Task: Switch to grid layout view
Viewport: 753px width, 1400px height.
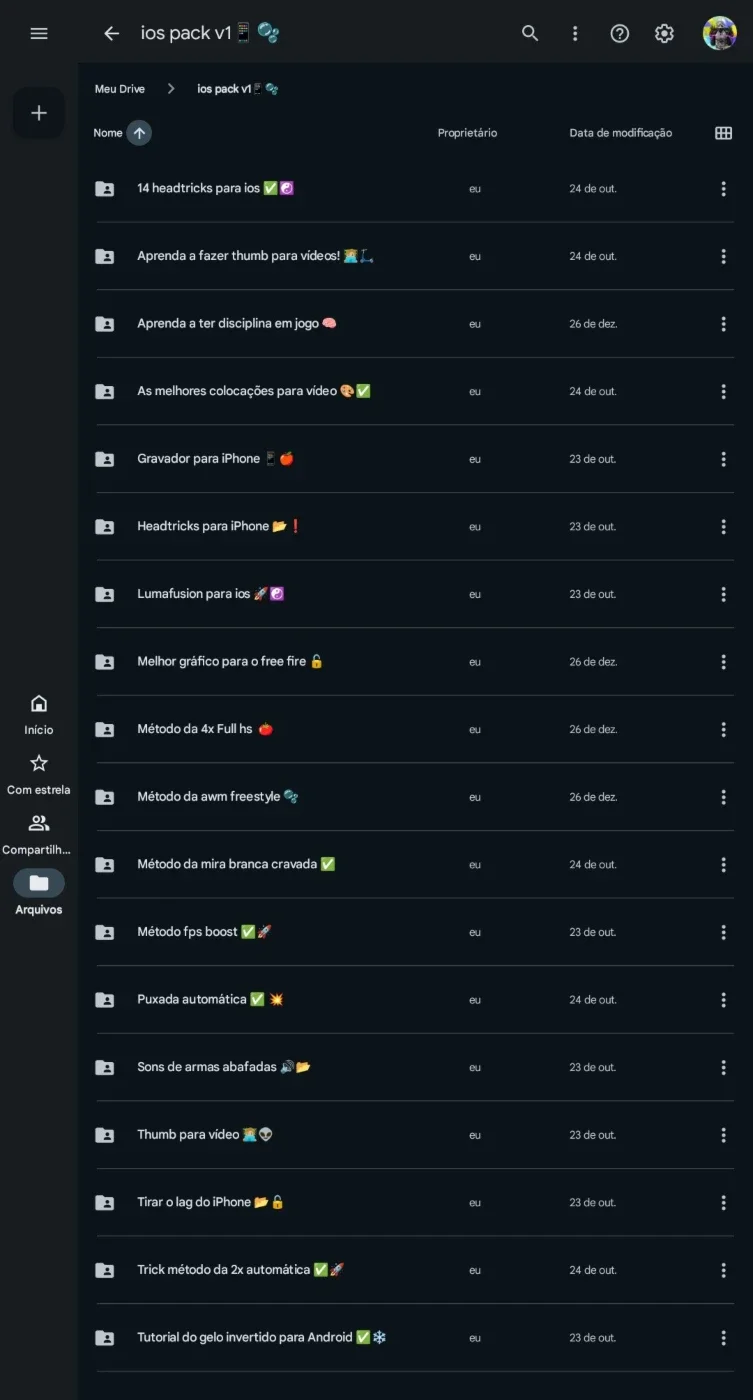Action: coord(723,133)
